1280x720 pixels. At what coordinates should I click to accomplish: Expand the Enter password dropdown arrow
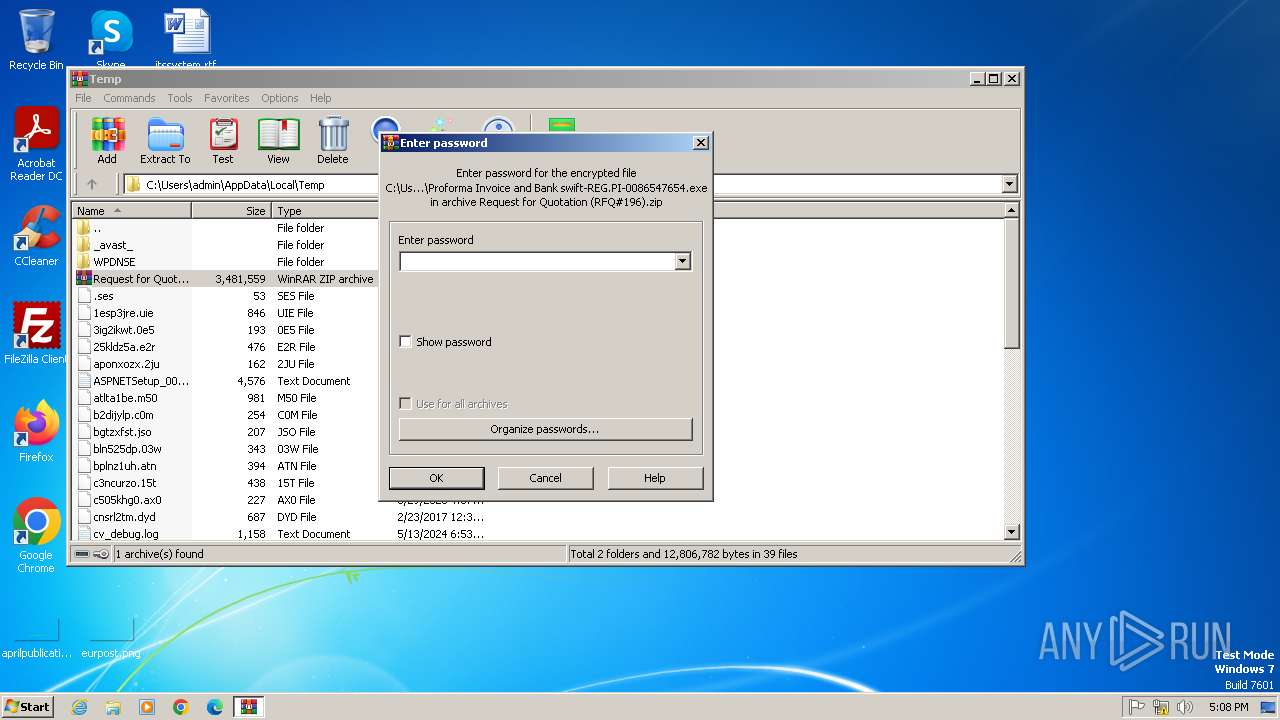(683, 262)
